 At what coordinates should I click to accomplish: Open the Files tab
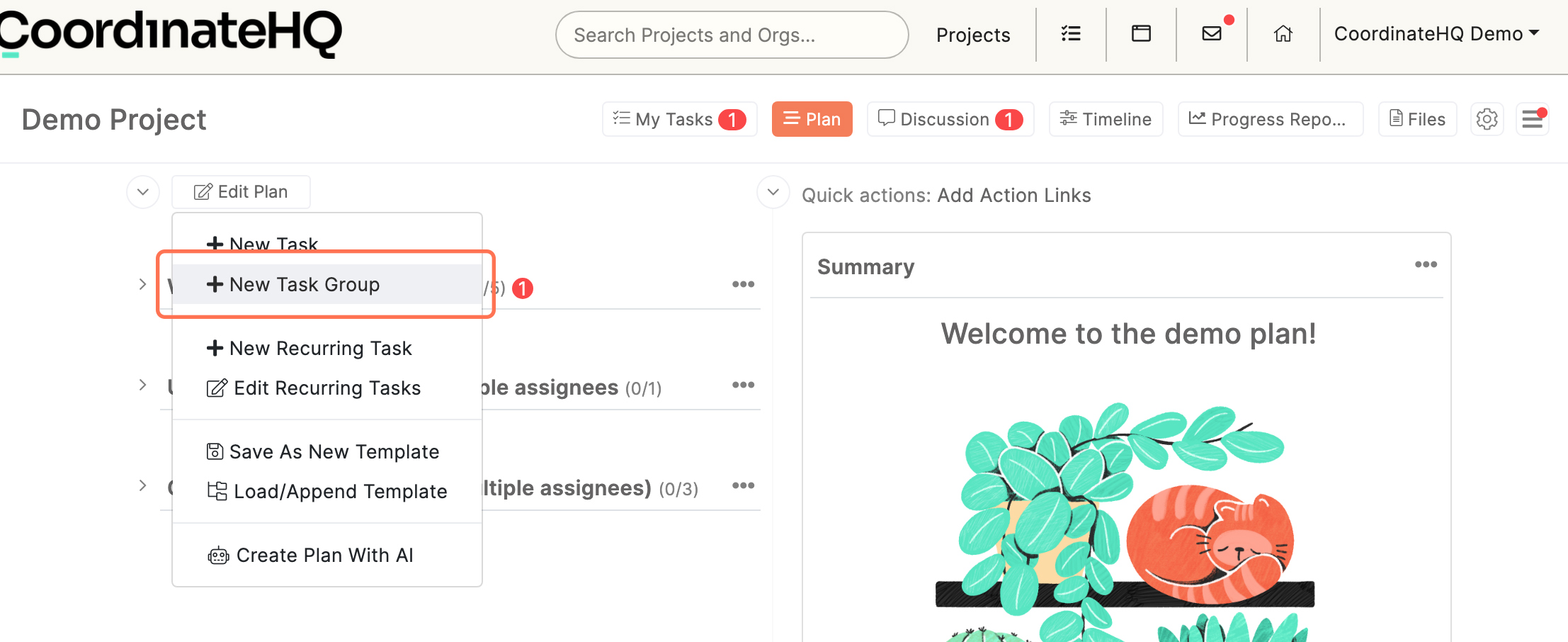(x=1417, y=119)
